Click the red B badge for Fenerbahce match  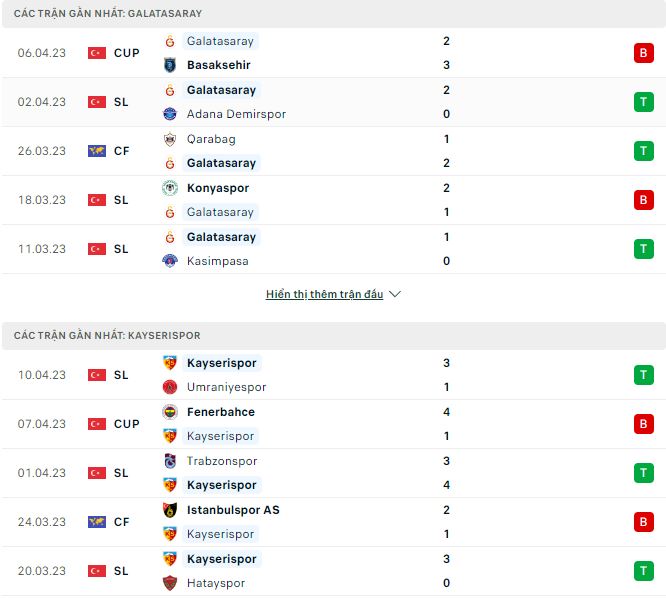pyautogui.click(x=643, y=424)
